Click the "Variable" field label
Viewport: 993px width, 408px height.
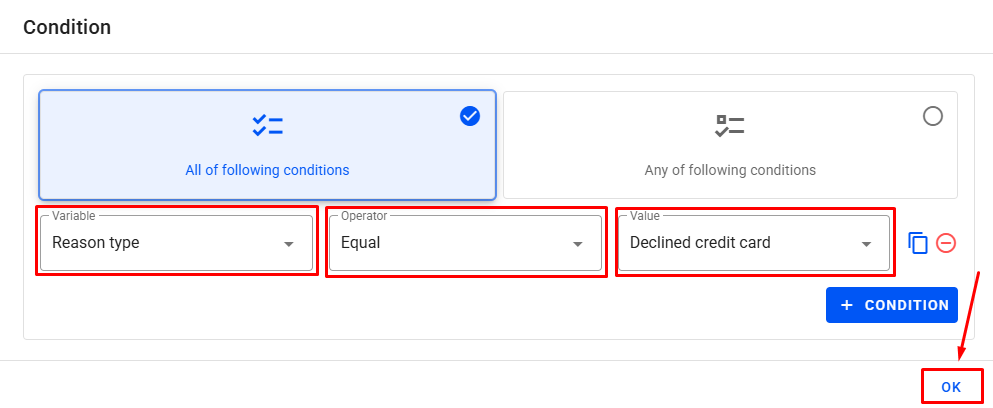point(74,216)
